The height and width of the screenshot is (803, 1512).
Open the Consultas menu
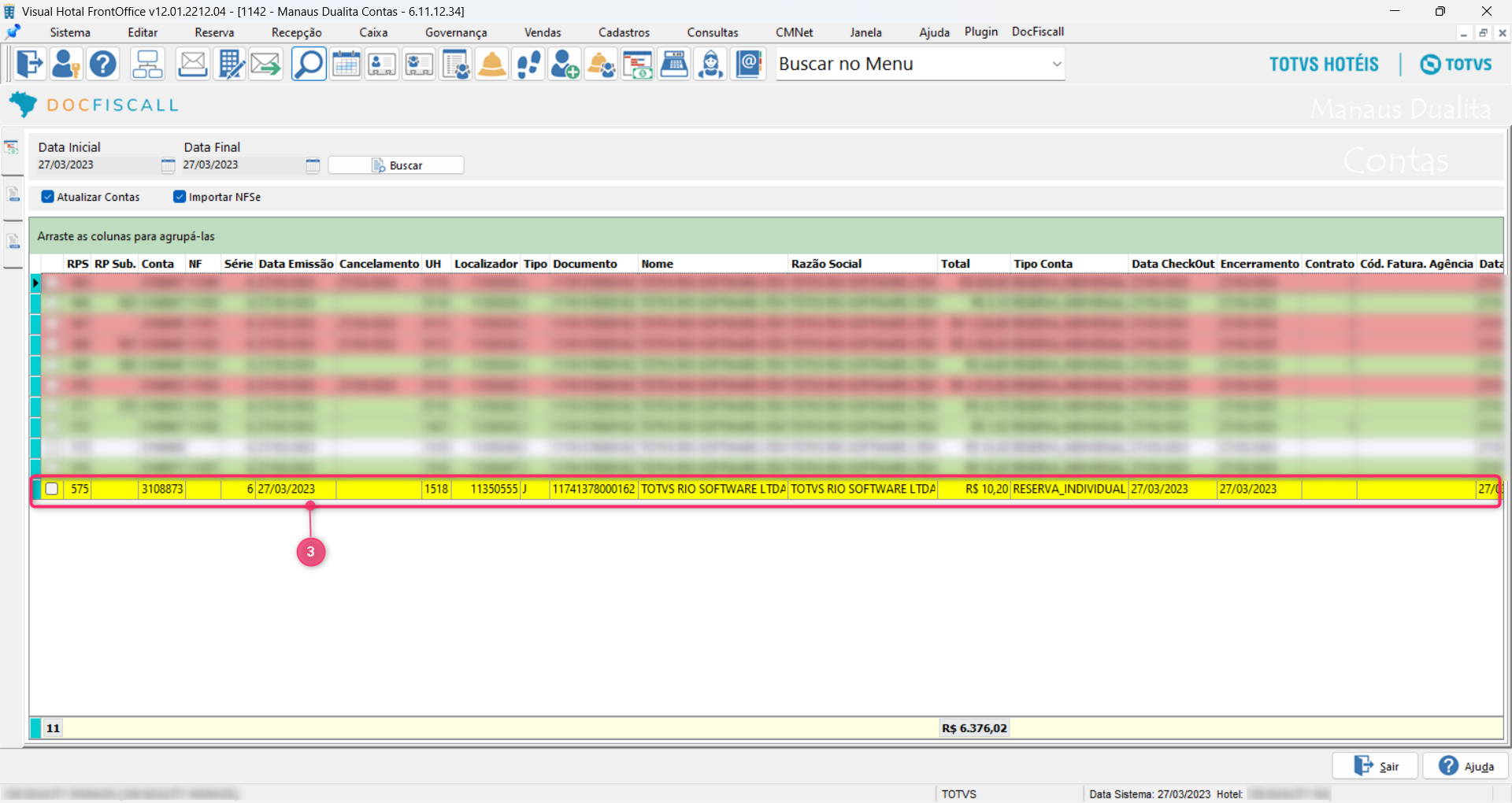[x=713, y=32]
